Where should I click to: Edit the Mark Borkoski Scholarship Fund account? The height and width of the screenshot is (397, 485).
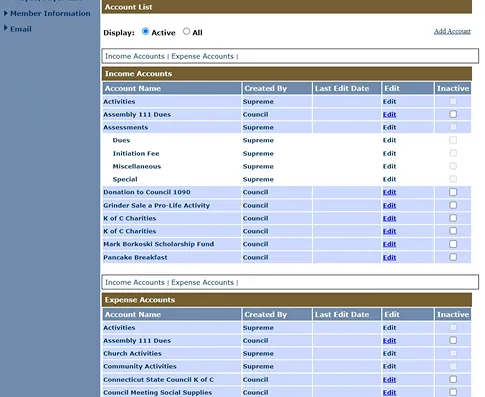pyautogui.click(x=389, y=244)
